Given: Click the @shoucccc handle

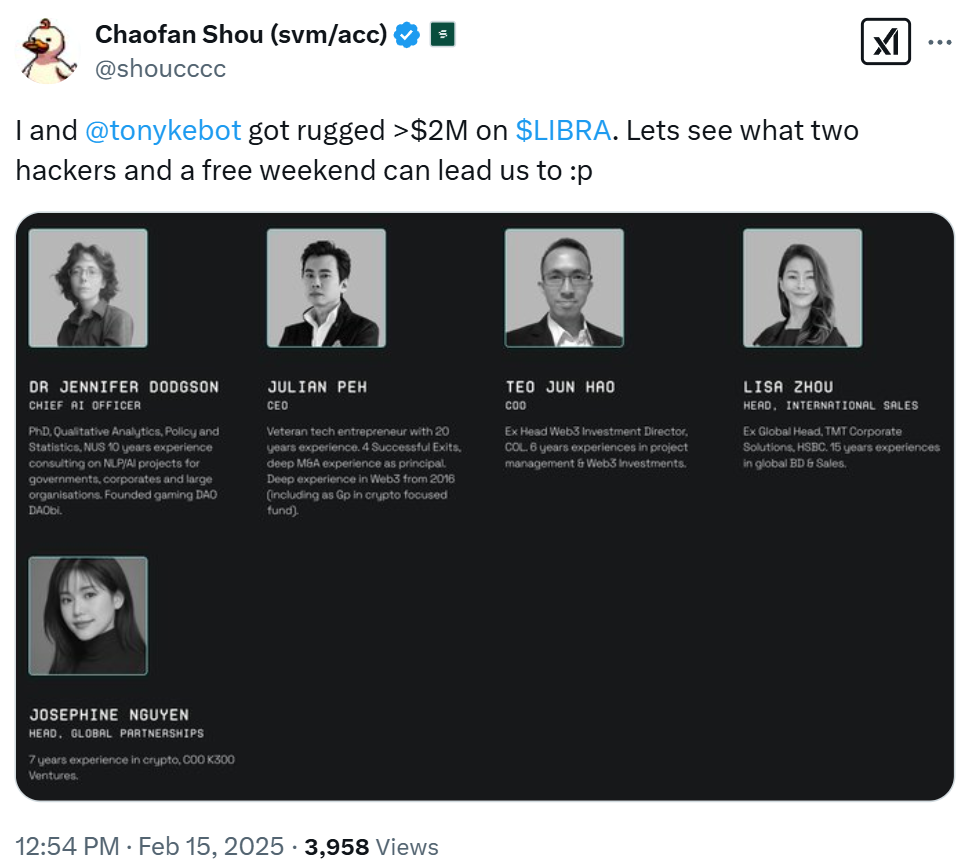Looking at the screenshot, I should [160, 68].
